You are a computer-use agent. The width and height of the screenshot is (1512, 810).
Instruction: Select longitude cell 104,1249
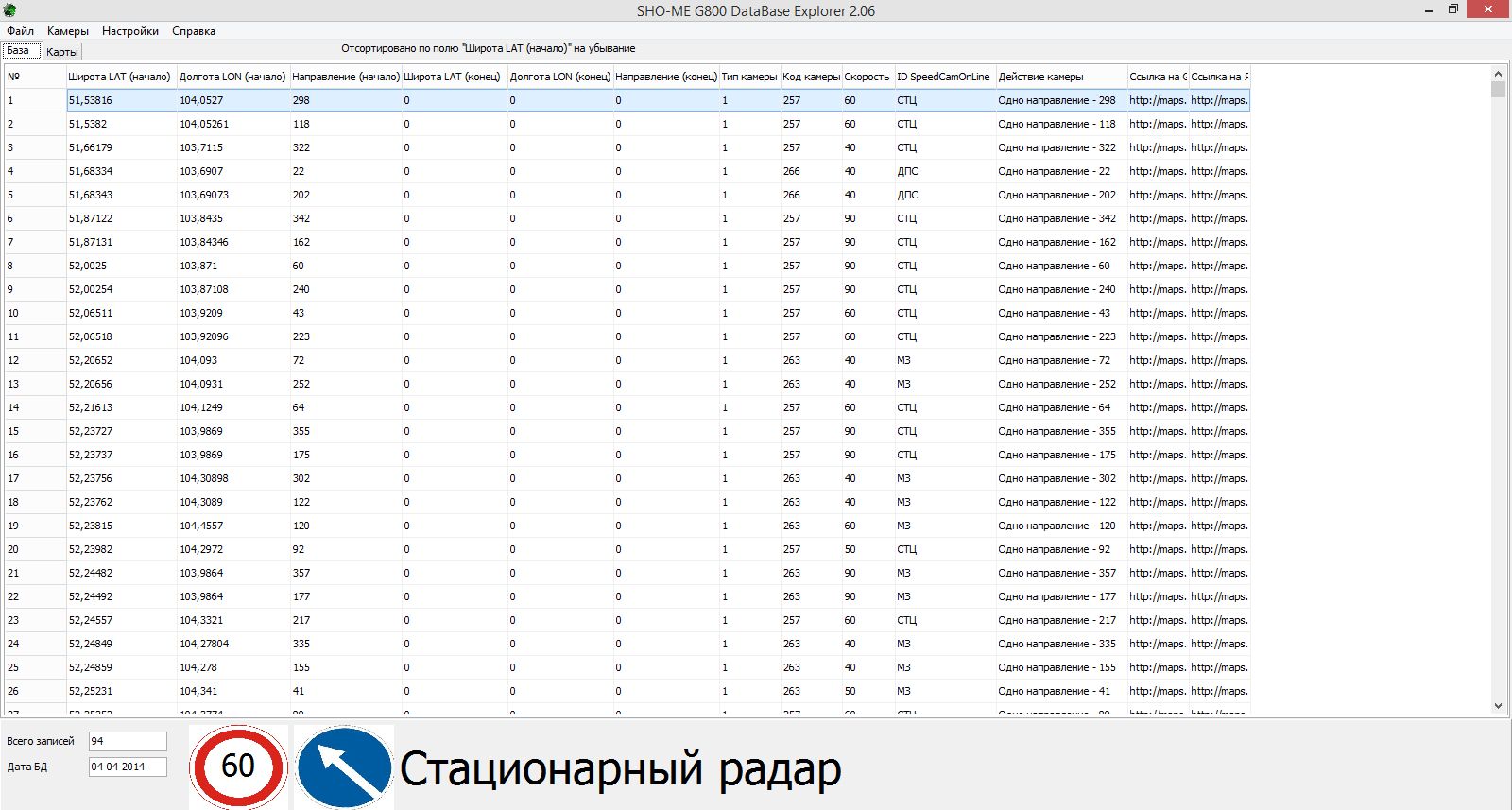[233, 407]
